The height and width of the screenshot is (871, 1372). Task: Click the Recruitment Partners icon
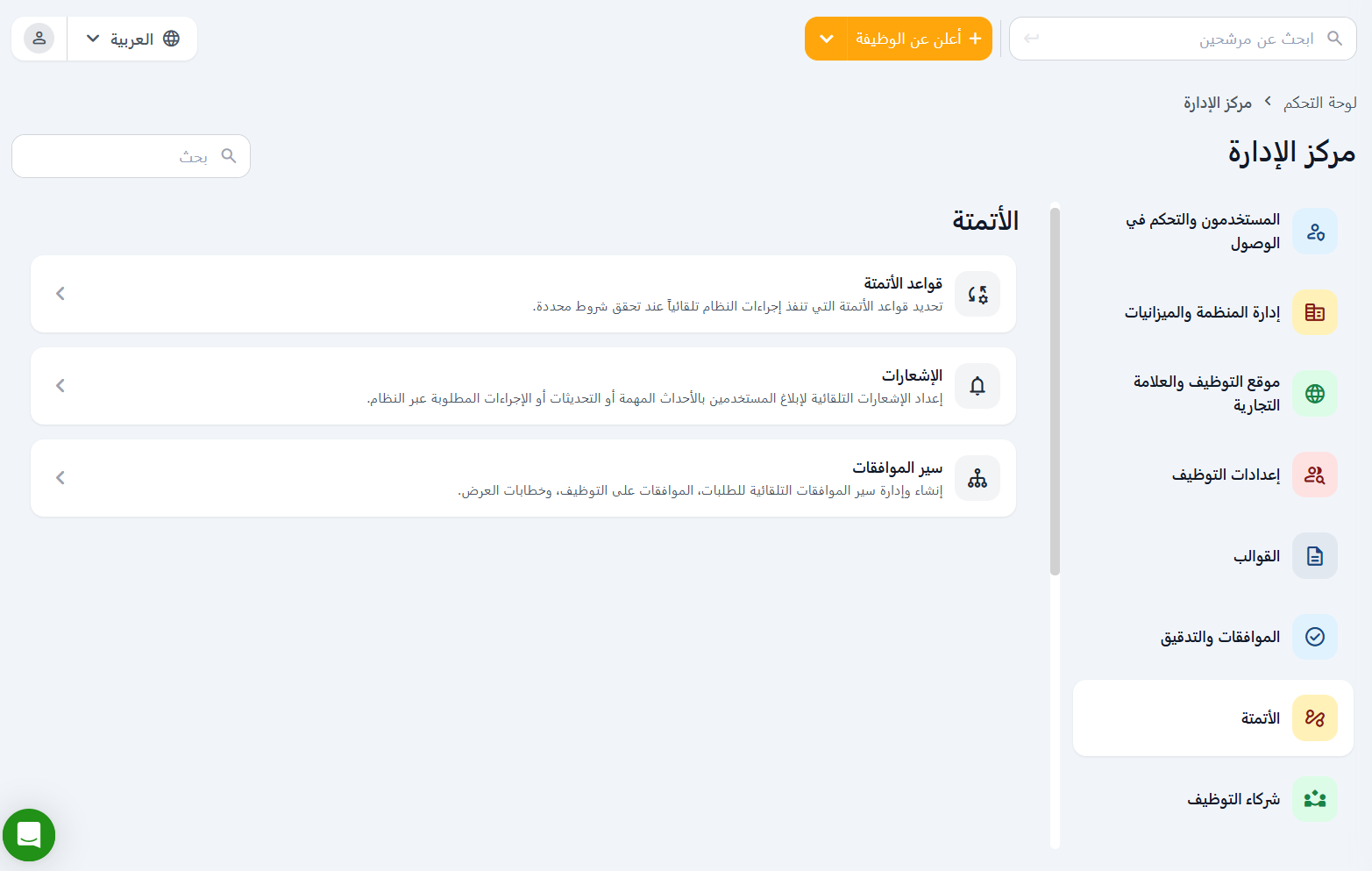pos(1314,799)
